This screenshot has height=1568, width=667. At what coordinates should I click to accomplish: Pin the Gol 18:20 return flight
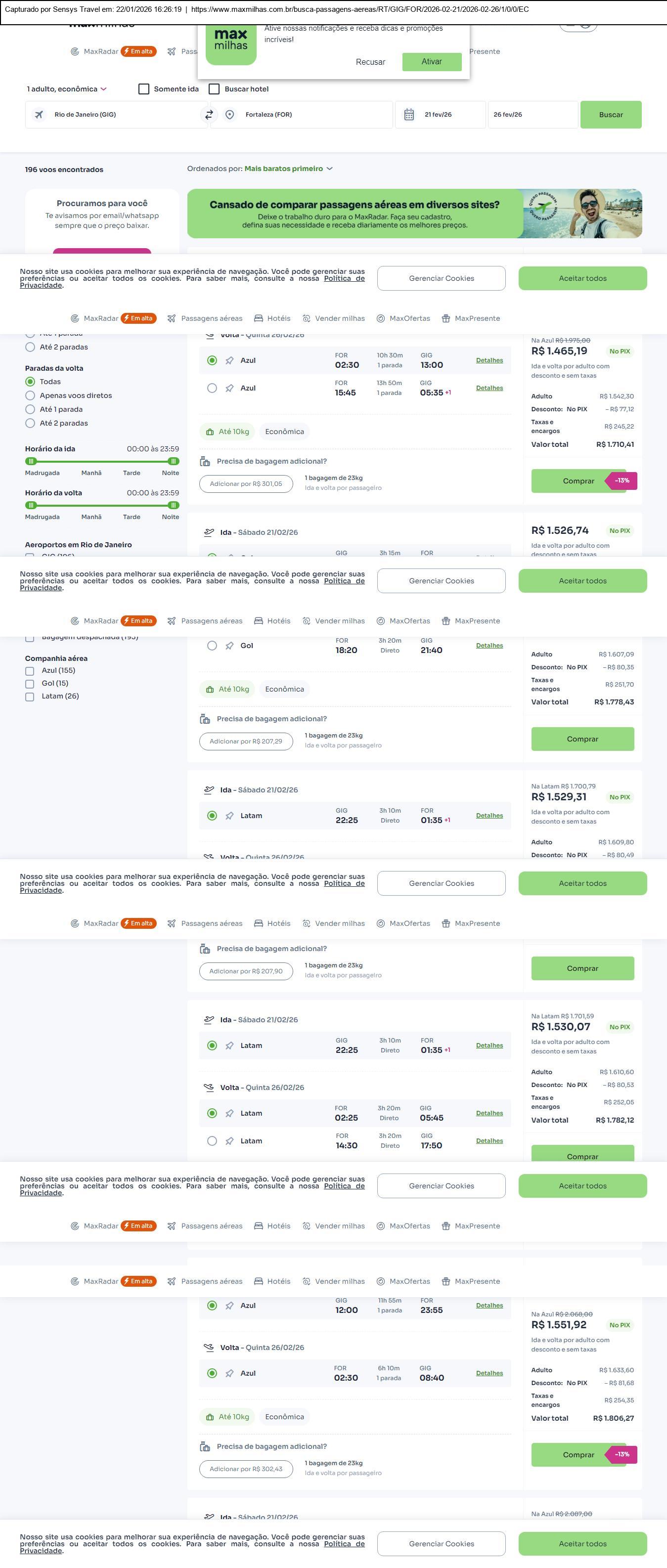click(x=229, y=646)
